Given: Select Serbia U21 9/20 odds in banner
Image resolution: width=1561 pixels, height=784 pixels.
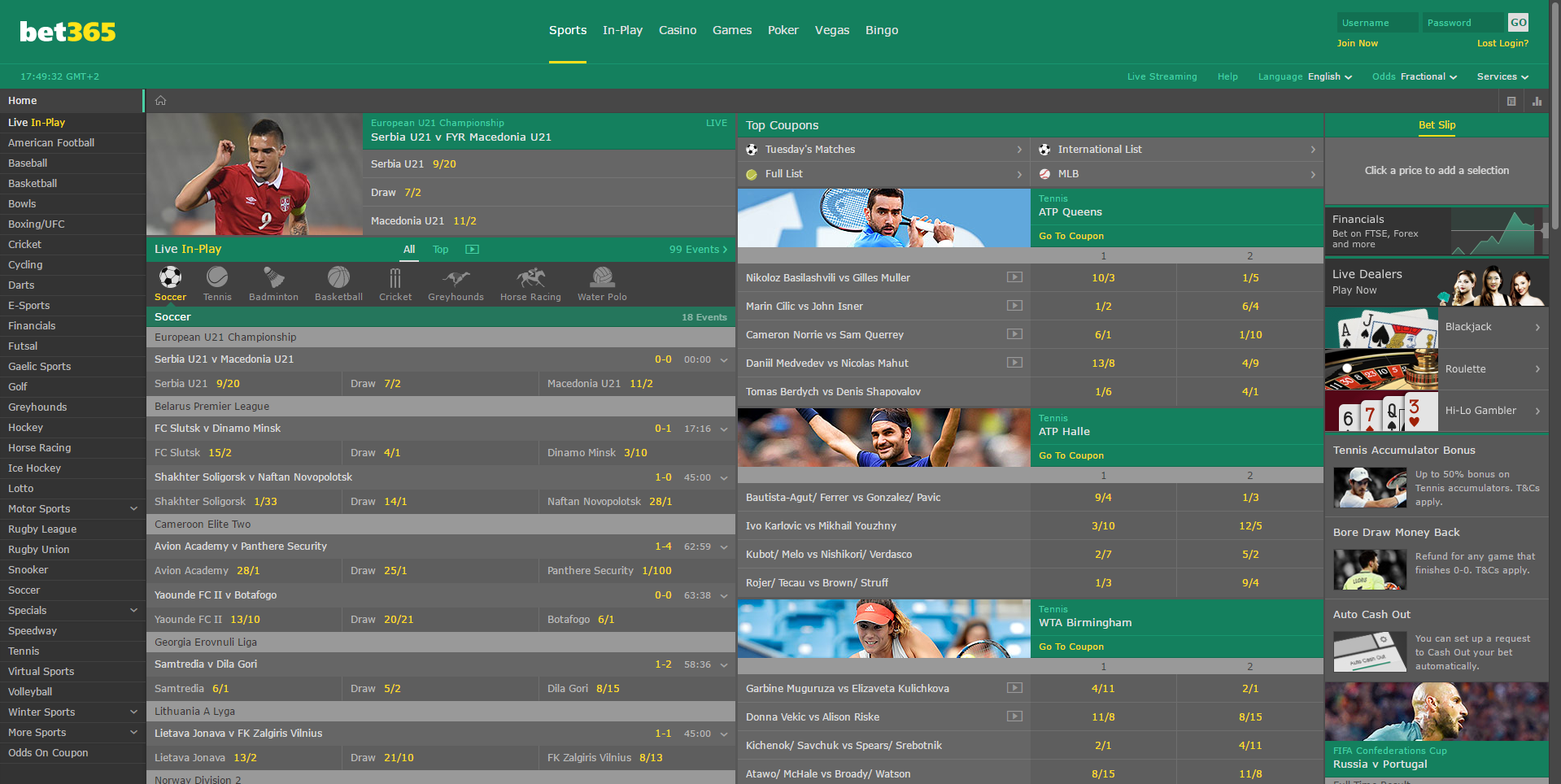Looking at the screenshot, I should [x=549, y=164].
